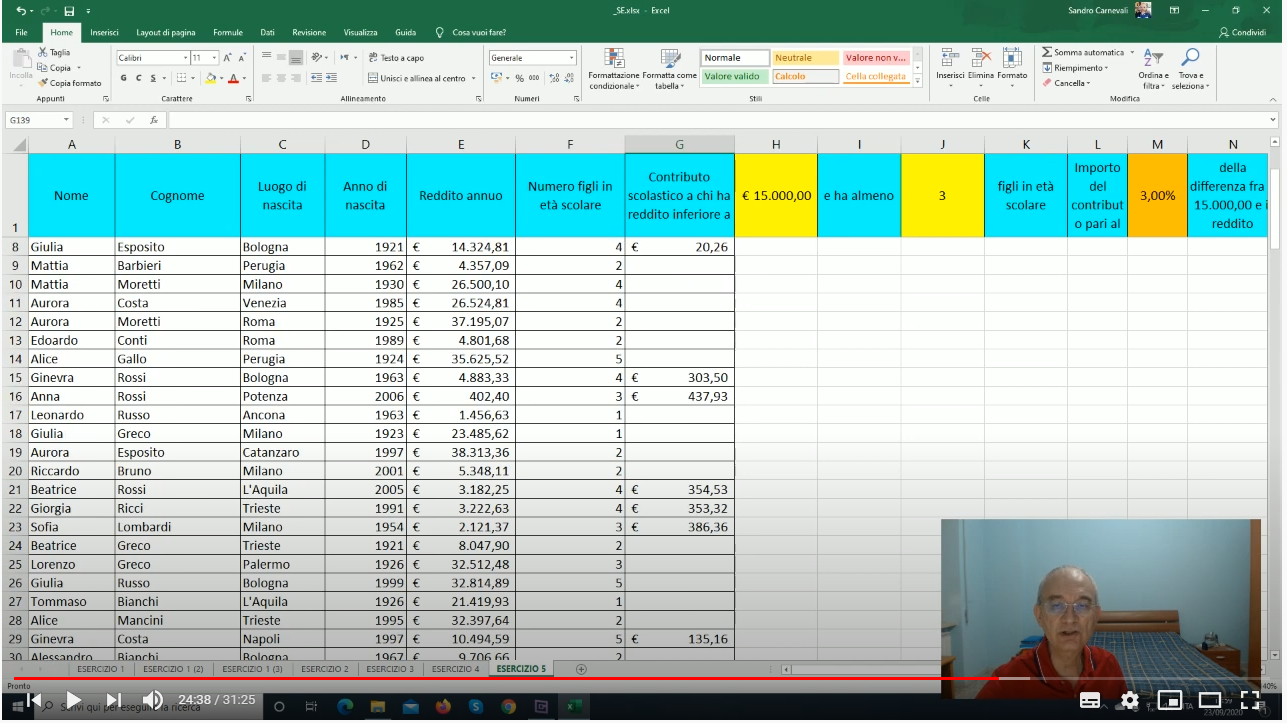The height and width of the screenshot is (723, 1287).
Task: Open the fill color dropdown arrow
Action: coord(221,78)
